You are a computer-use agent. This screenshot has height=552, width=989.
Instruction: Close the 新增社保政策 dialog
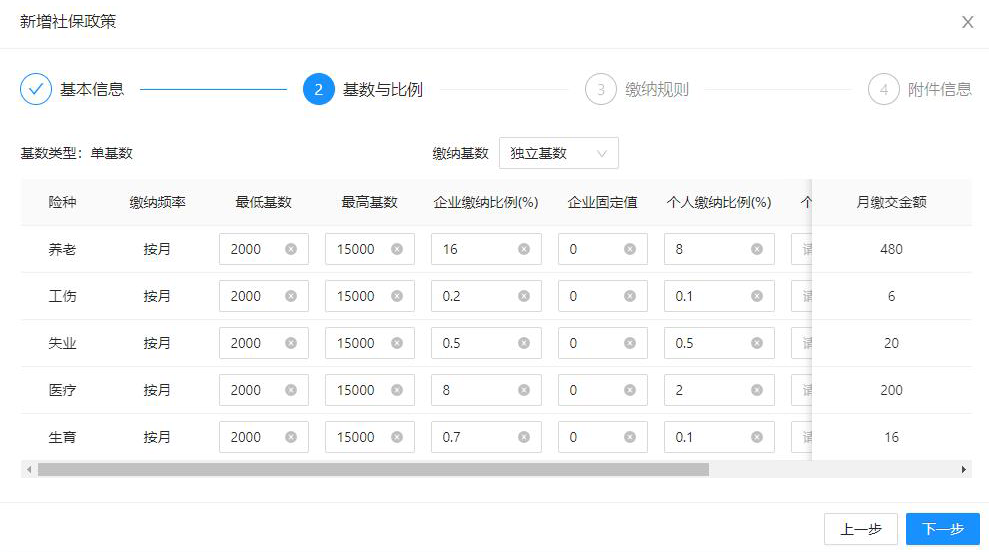pyautogui.click(x=967, y=22)
